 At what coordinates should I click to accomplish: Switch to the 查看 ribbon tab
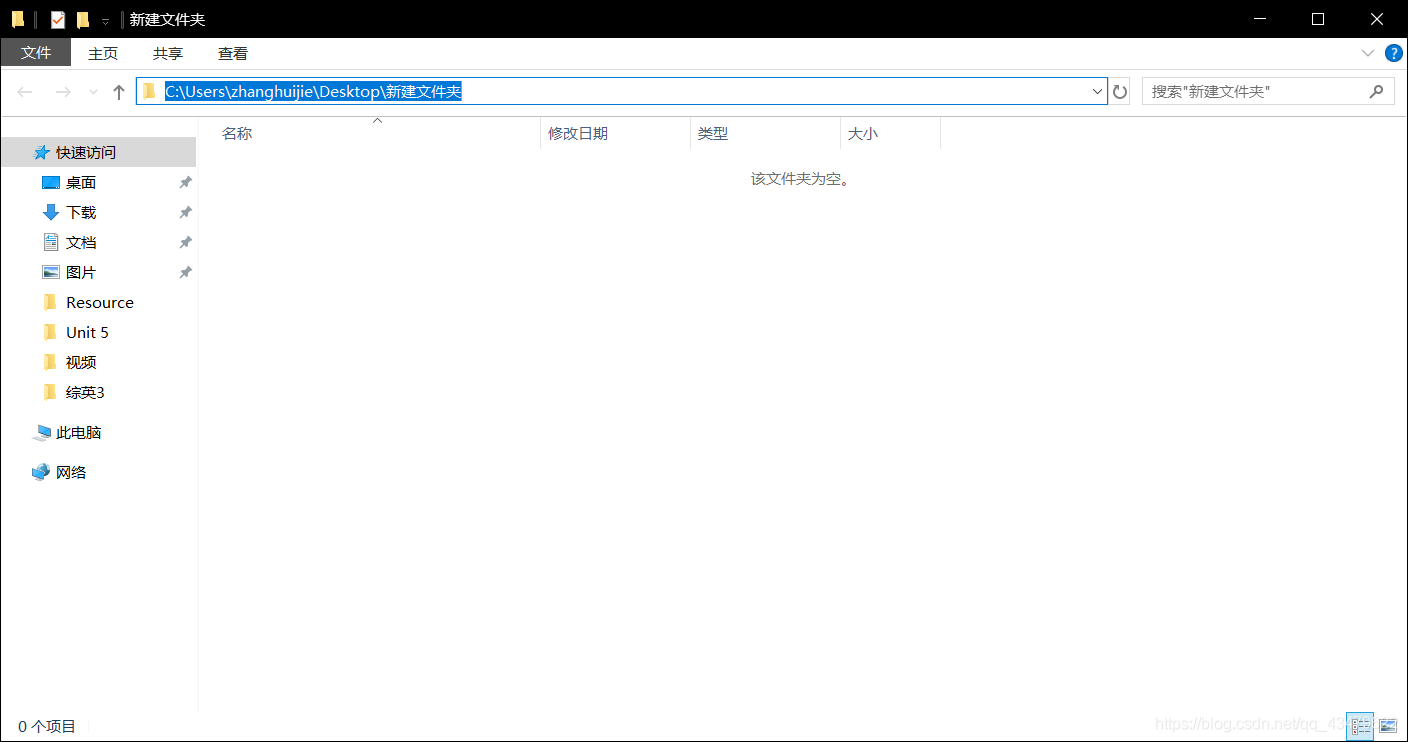click(233, 53)
